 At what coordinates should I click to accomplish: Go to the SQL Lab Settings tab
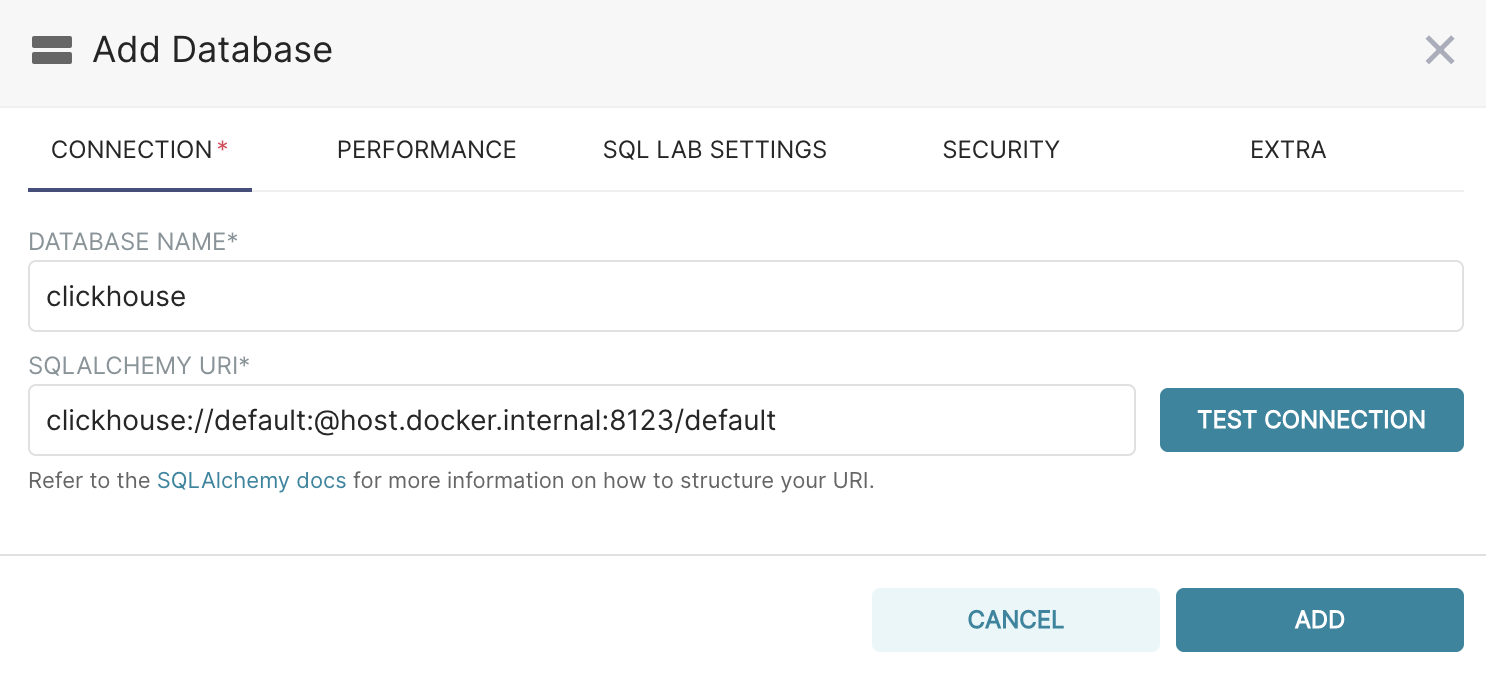click(714, 150)
